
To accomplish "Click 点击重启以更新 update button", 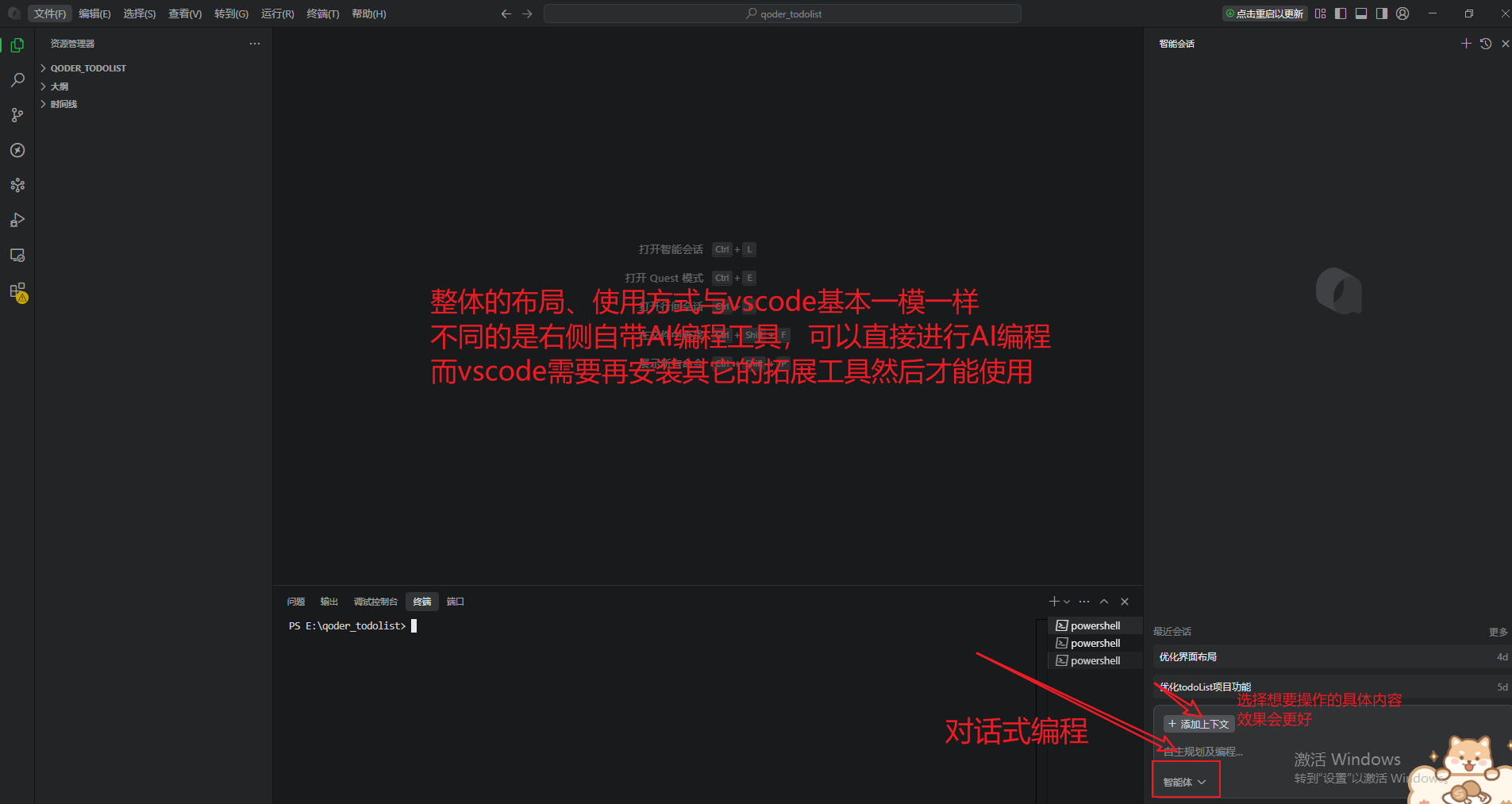I will click(1264, 13).
